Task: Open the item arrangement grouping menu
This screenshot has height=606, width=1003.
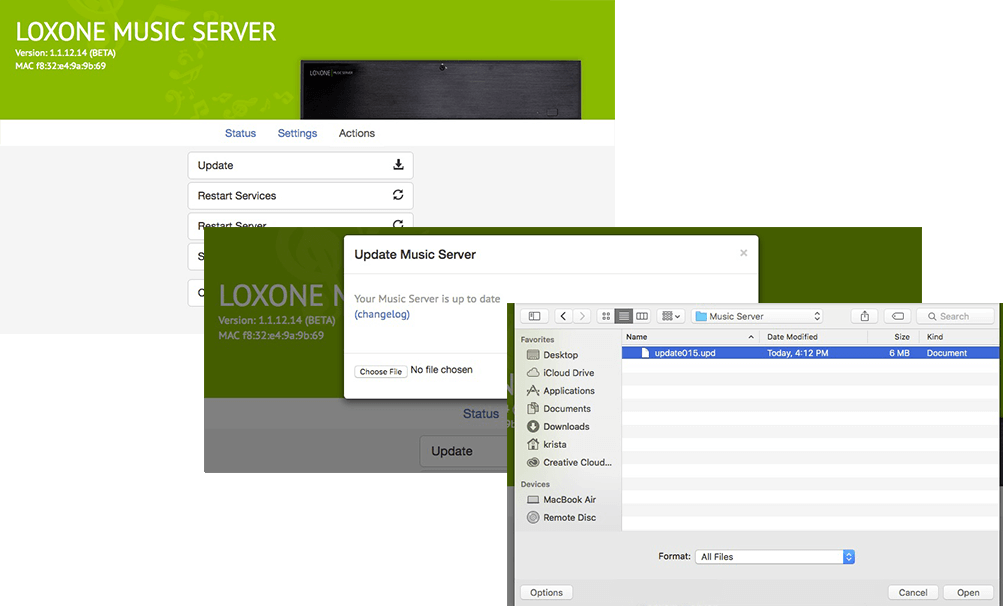Action: 668,315
